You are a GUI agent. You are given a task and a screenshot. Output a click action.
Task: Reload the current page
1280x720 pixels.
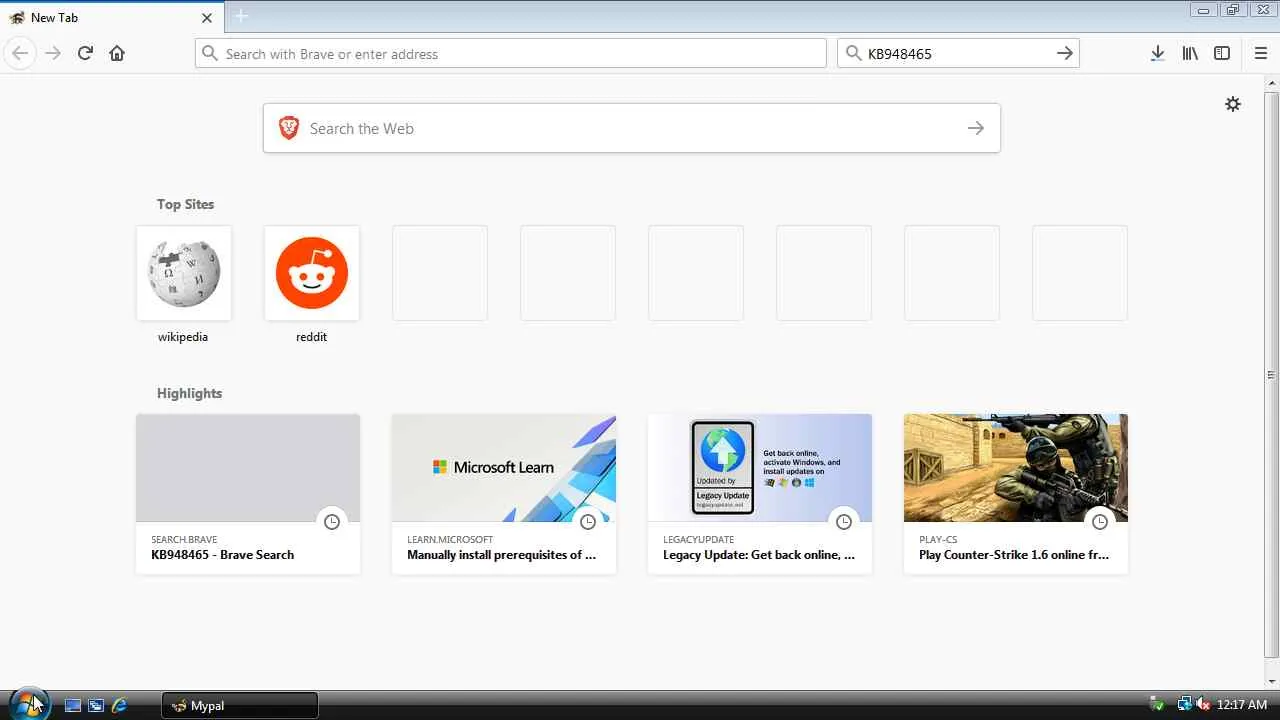coord(85,53)
